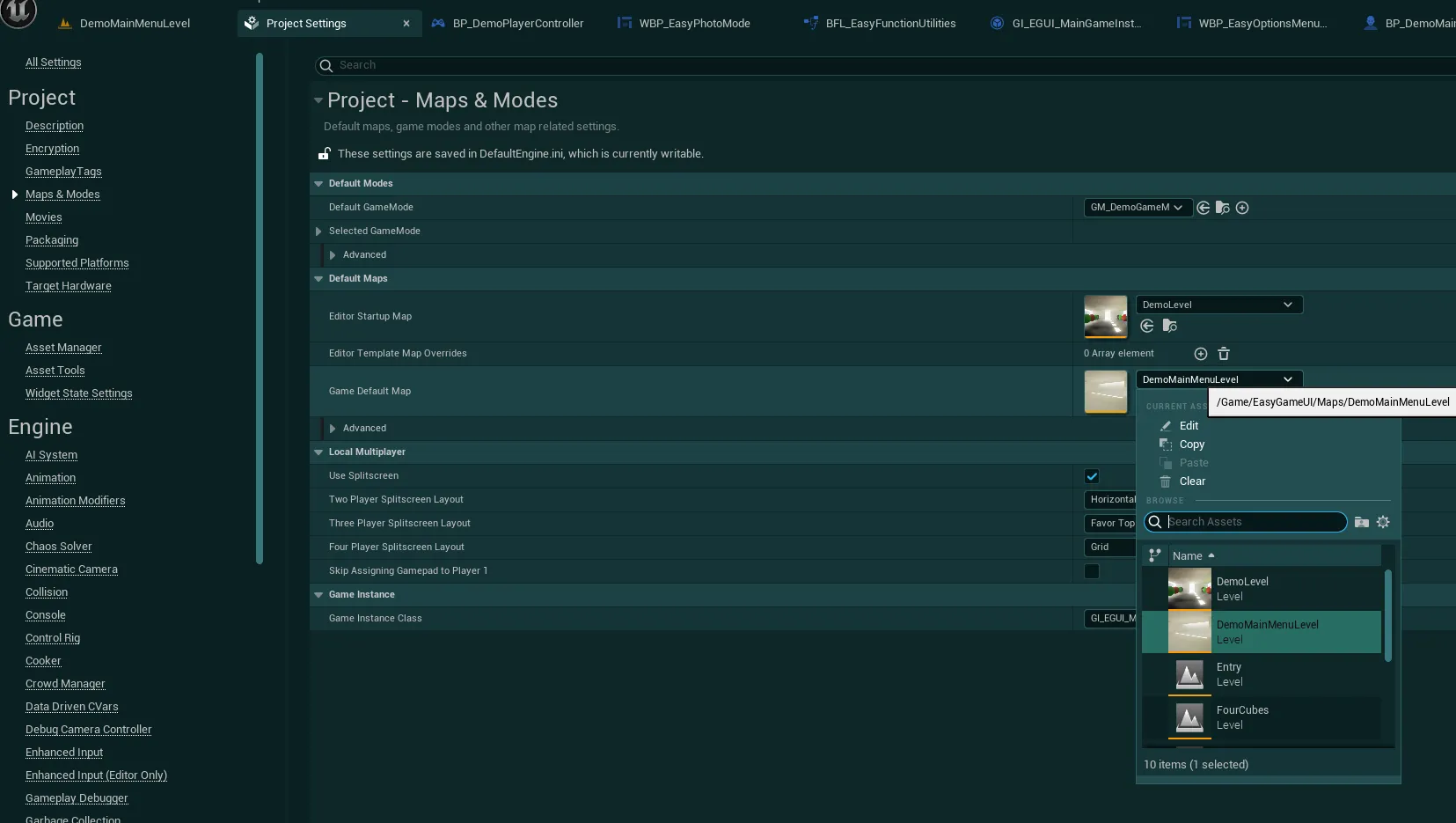
Task: Click the lock icon beside DefaultEngine.ini notice
Action: (324, 154)
